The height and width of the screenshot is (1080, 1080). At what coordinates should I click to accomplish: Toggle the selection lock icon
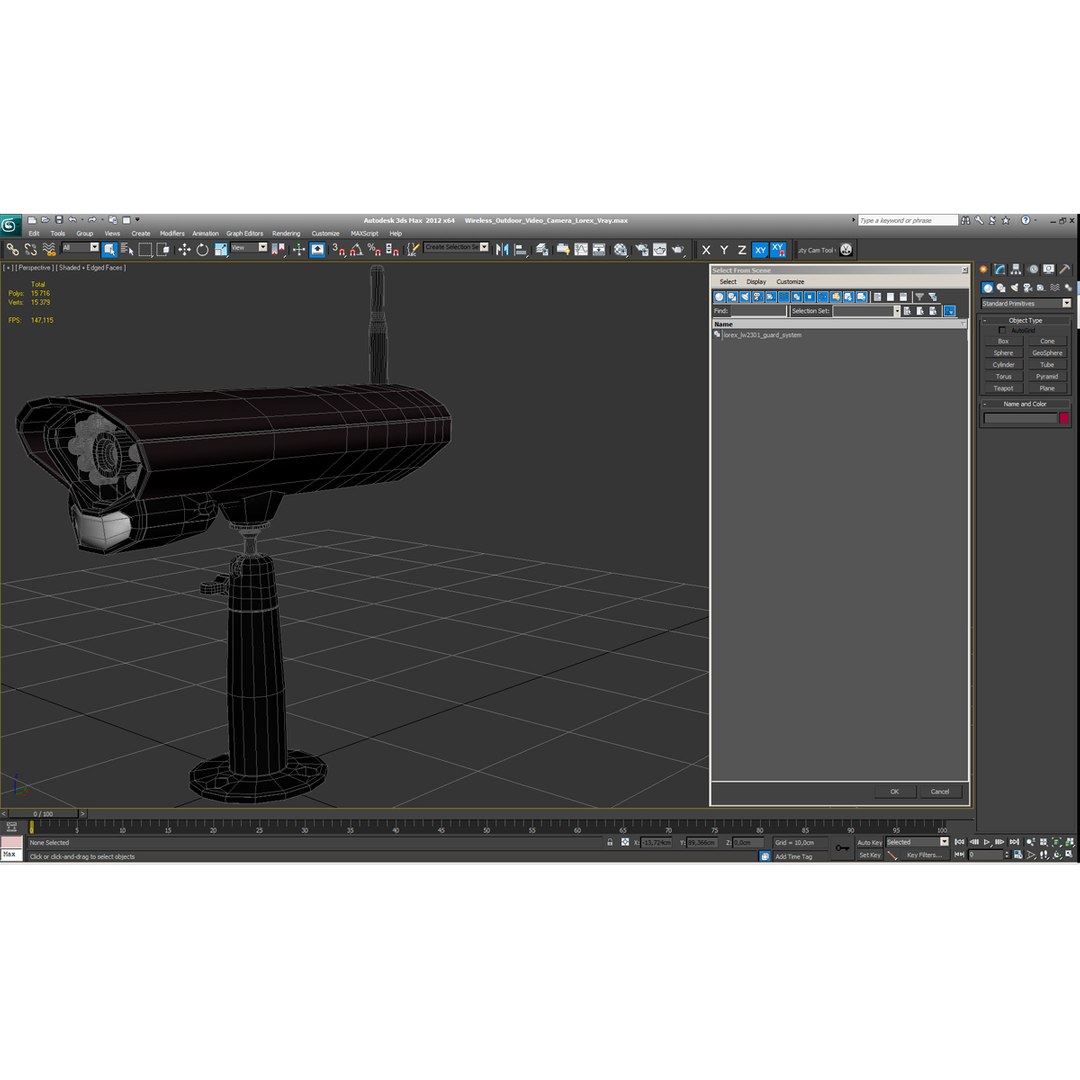click(x=610, y=842)
